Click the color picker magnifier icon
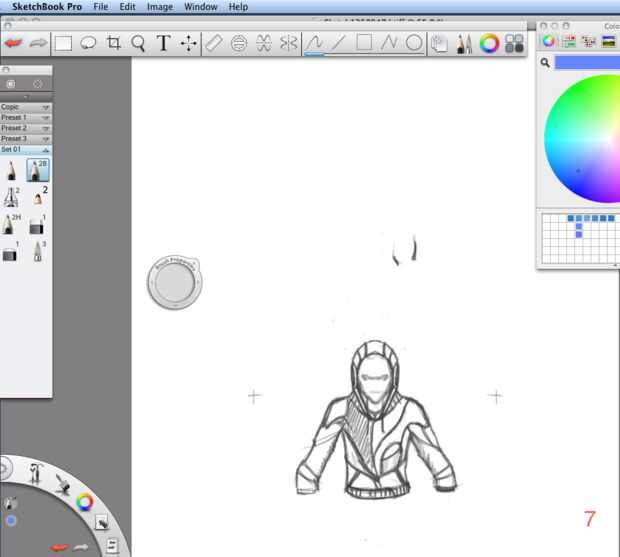 [x=545, y=62]
